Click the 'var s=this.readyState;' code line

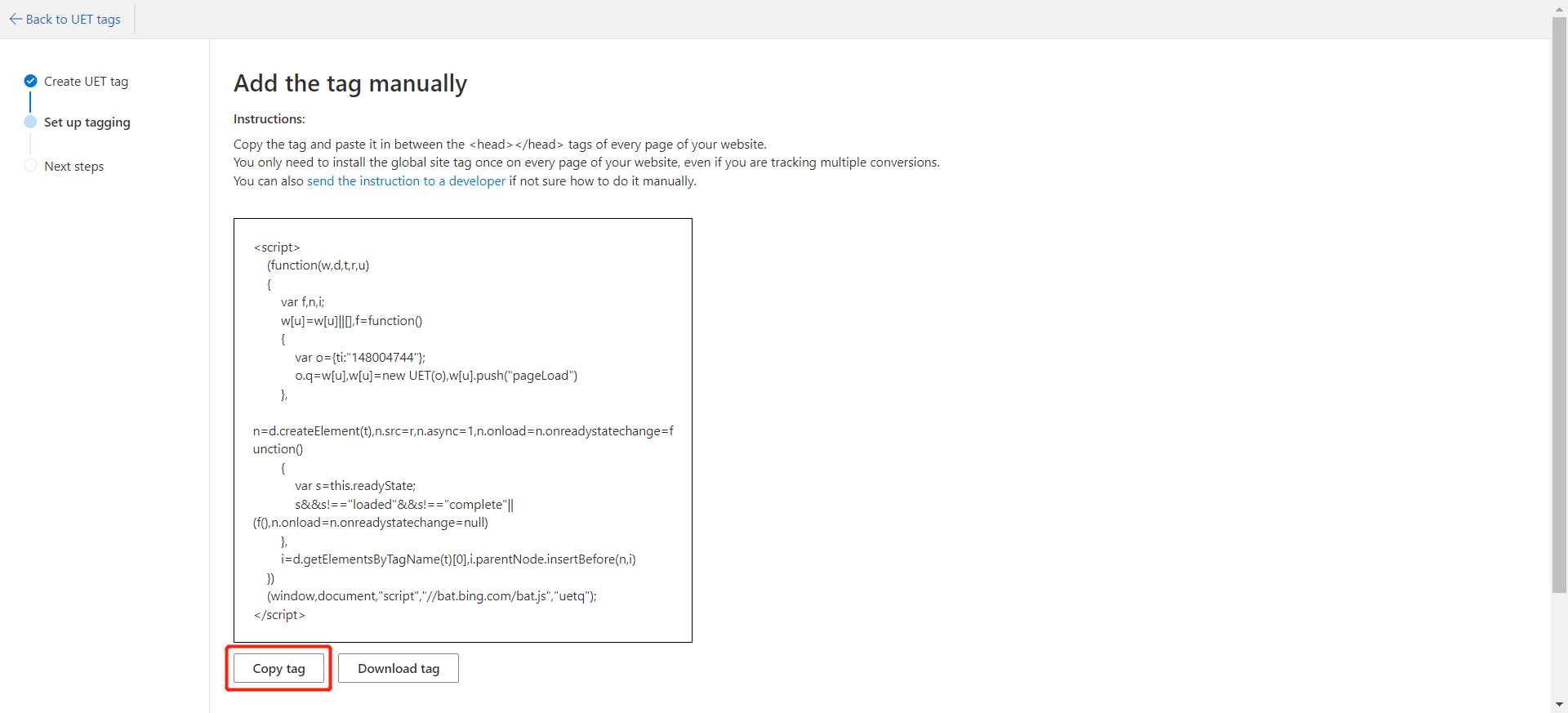[x=355, y=485]
